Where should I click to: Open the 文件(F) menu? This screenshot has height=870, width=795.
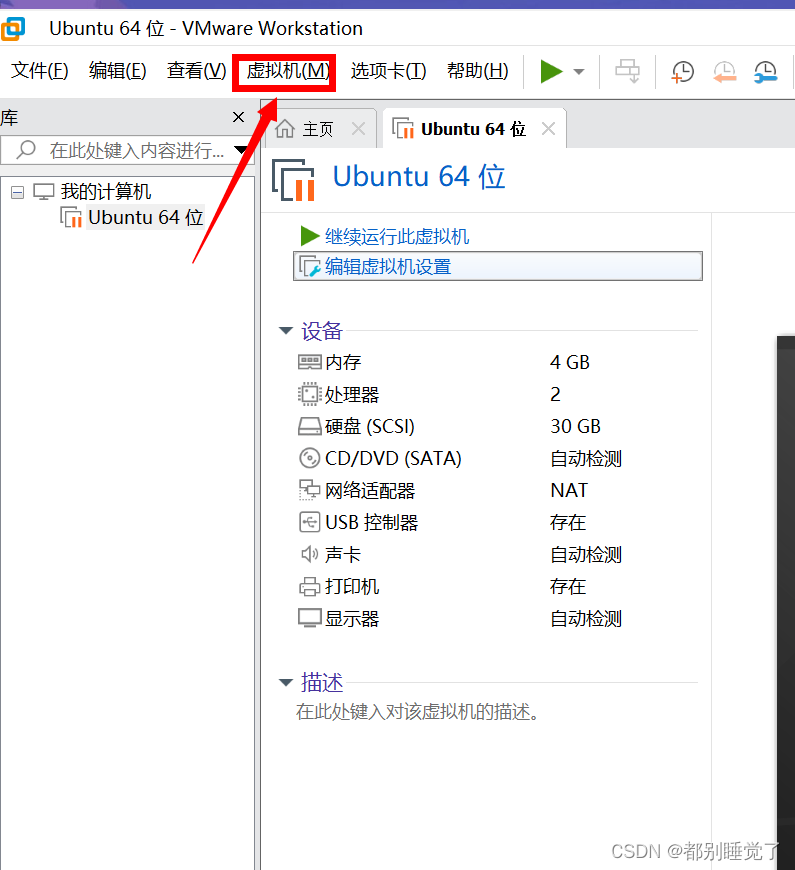click(39, 71)
